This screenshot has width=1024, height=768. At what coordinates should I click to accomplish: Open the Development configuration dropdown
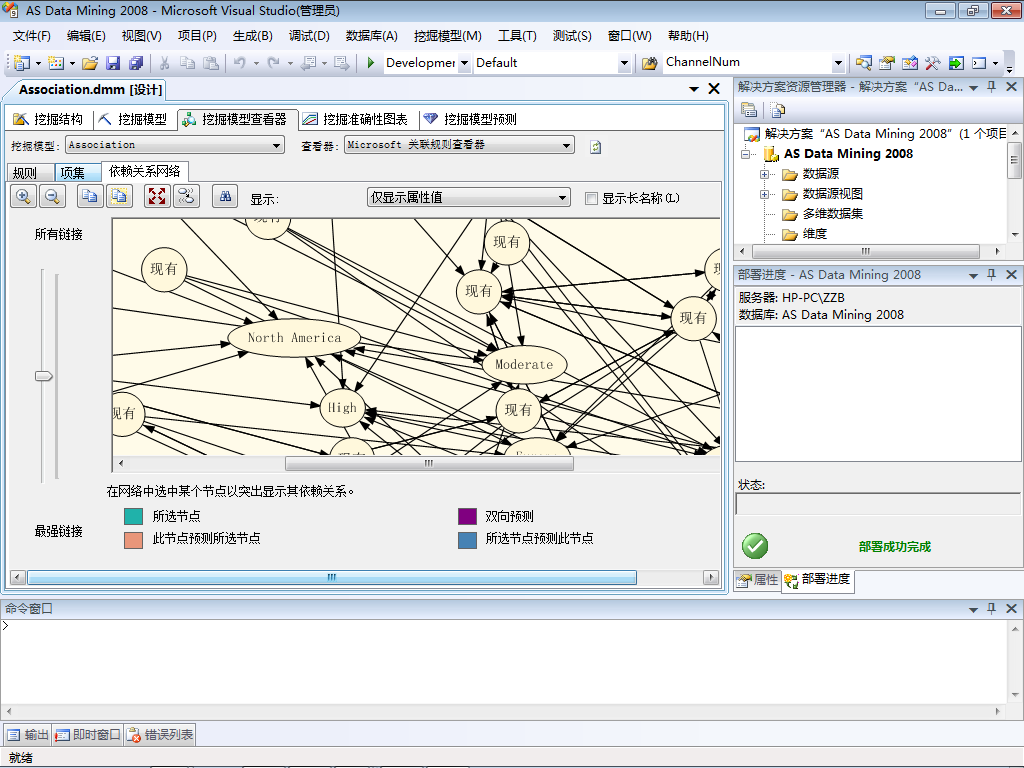(x=464, y=63)
